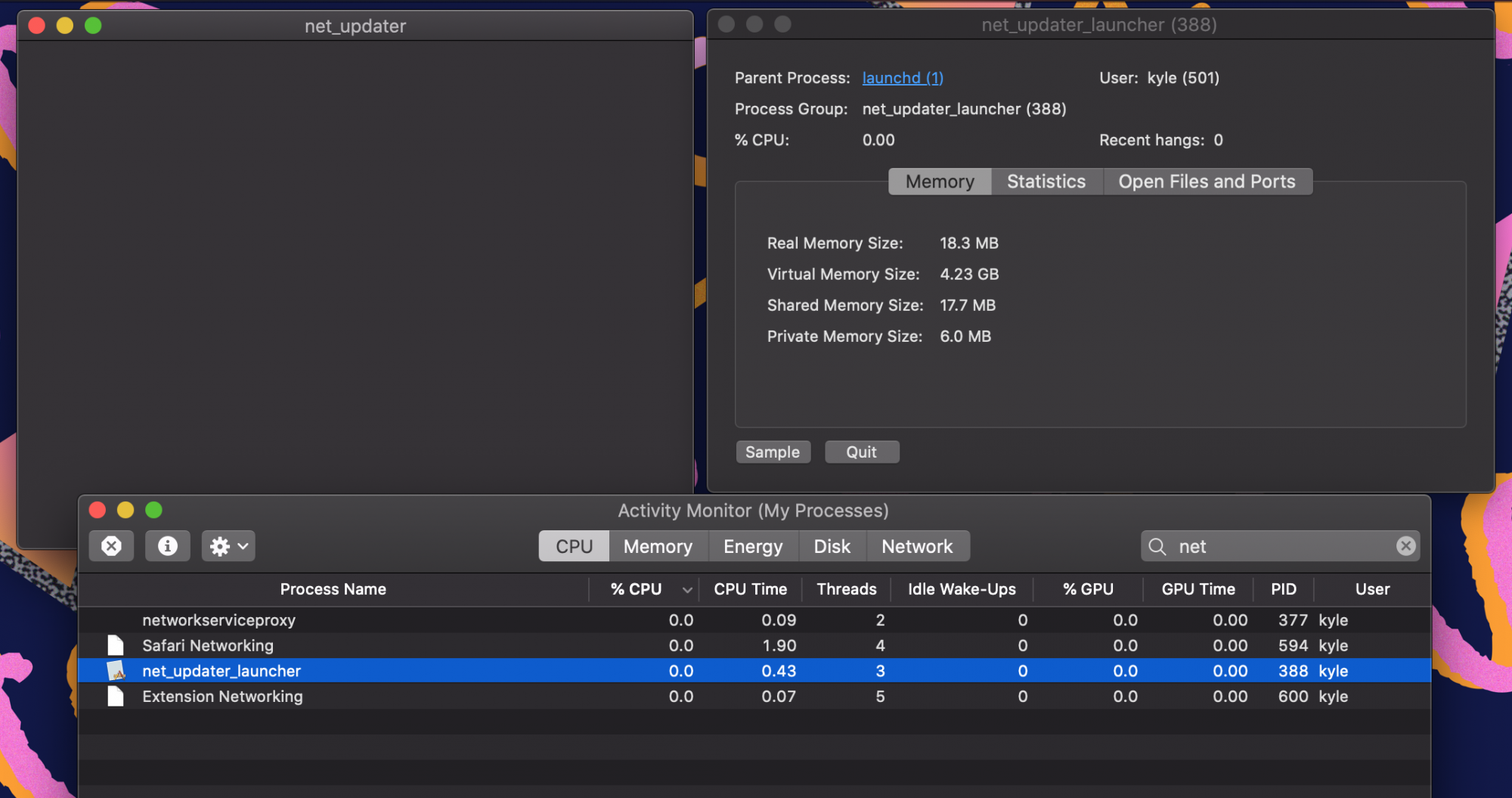Open the Energy tab
The width and height of the screenshot is (1512, 798).
click(x=753, y=546)
